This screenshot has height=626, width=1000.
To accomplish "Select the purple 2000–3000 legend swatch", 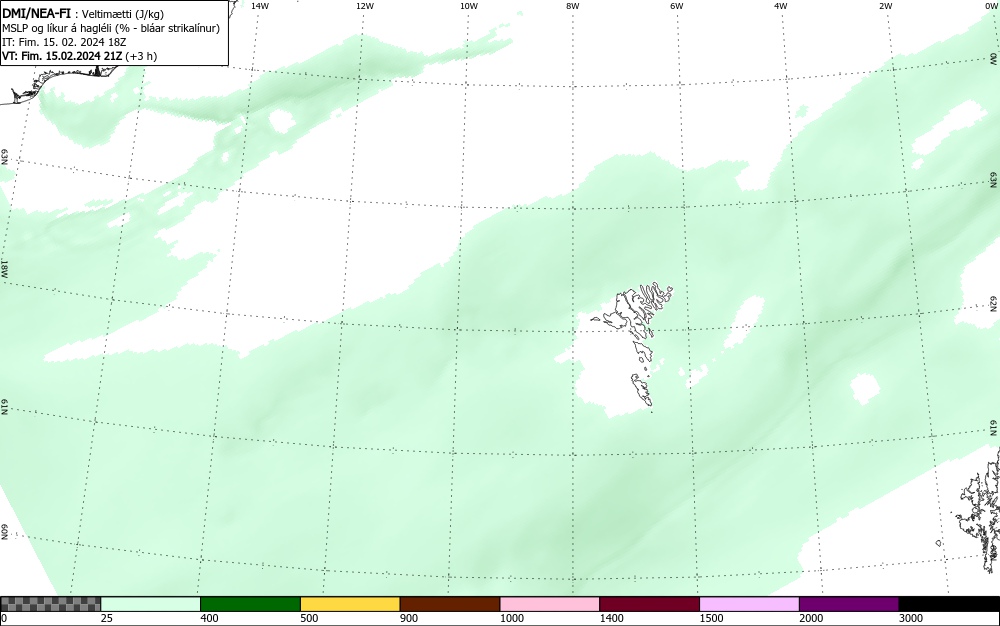I will click(849, 604).
